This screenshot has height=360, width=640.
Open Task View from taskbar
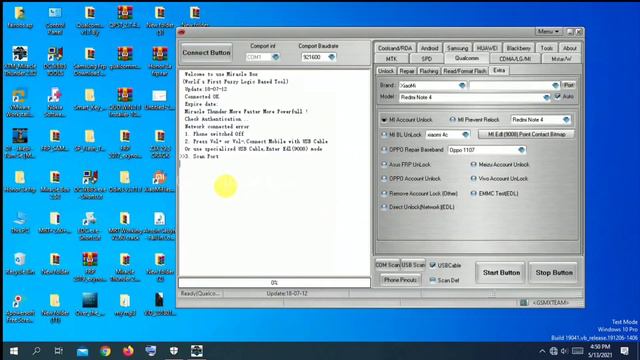[59, 351]
